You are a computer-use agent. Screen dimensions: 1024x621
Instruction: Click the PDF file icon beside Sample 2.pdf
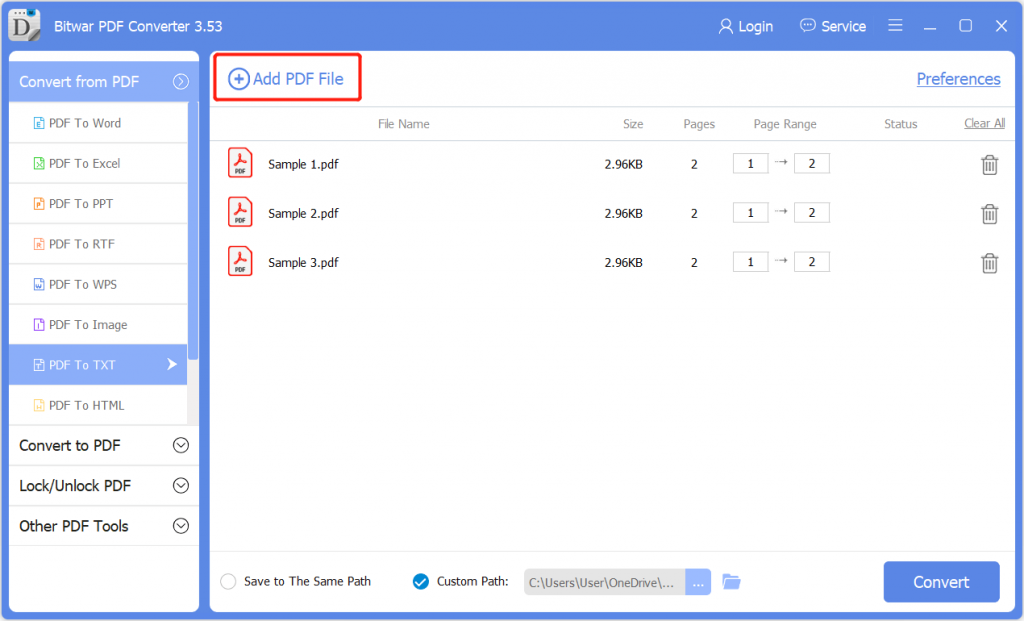point(240,213)
